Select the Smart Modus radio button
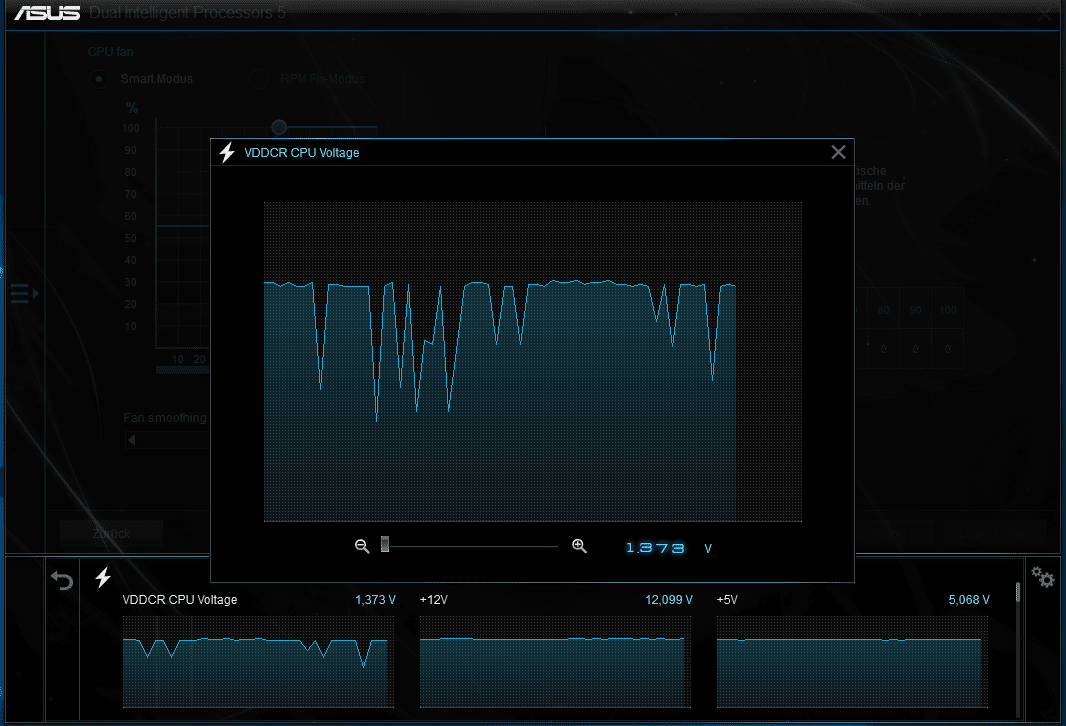 pyautogui.click(x=99, y=79)
